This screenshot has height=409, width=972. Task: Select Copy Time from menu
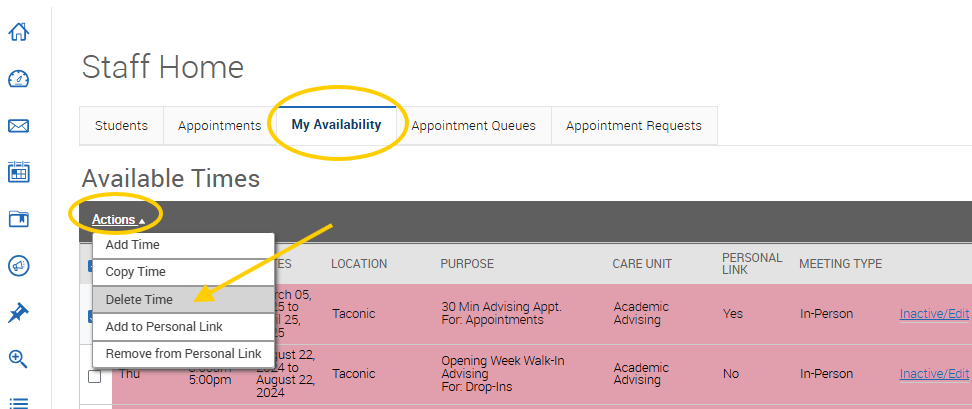point(135,272)
